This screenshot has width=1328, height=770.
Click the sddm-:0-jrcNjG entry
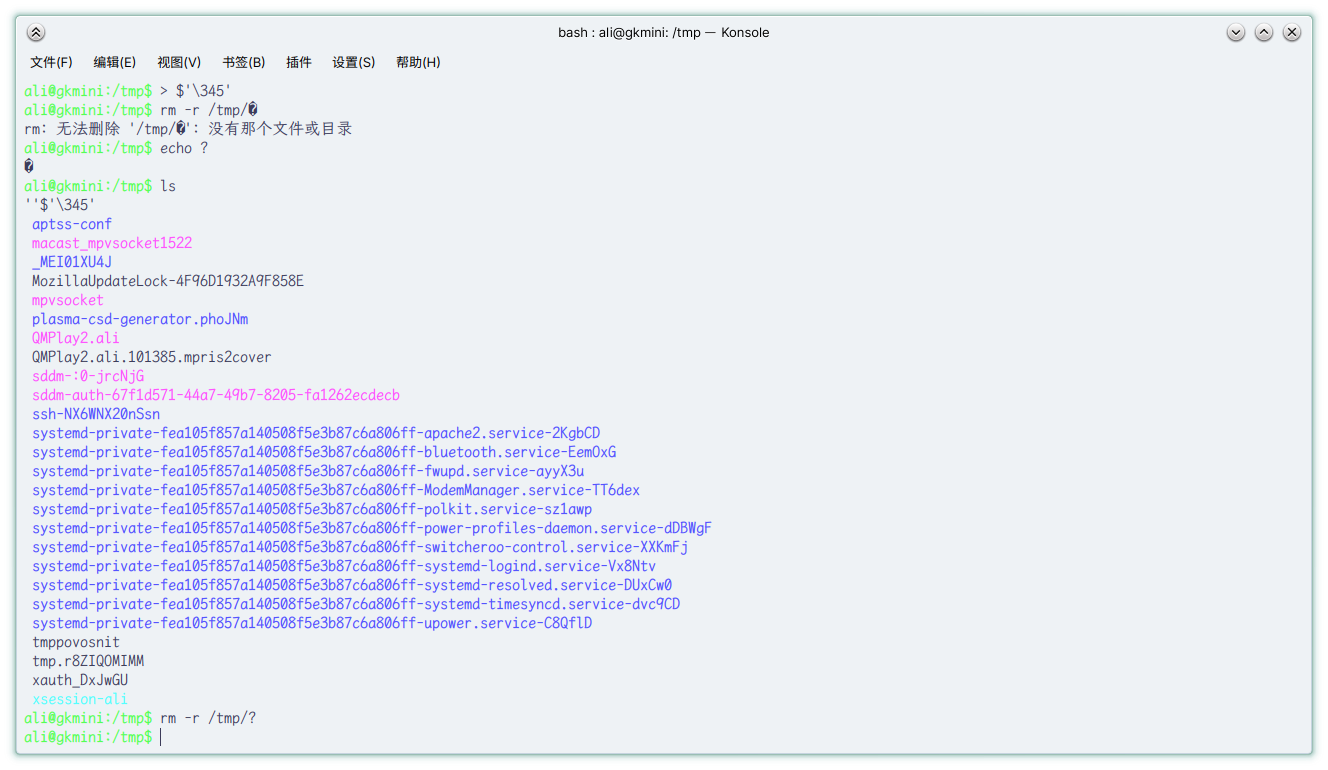coord(88,376)
